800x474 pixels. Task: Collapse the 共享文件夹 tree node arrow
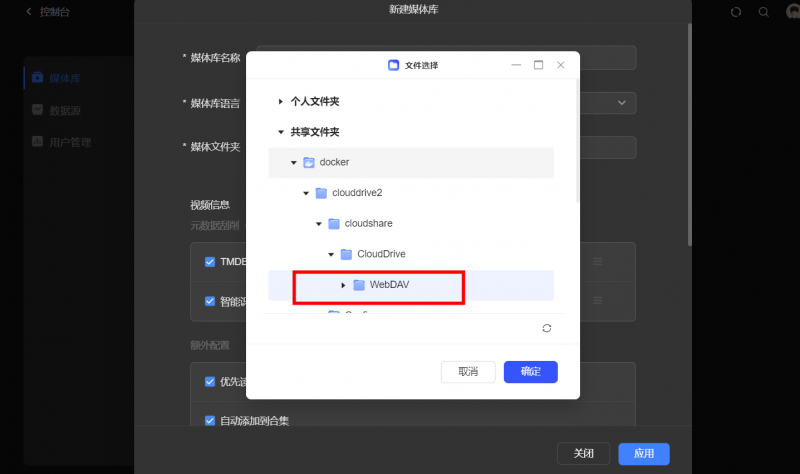pyautogui.click(x=280, y=132)
